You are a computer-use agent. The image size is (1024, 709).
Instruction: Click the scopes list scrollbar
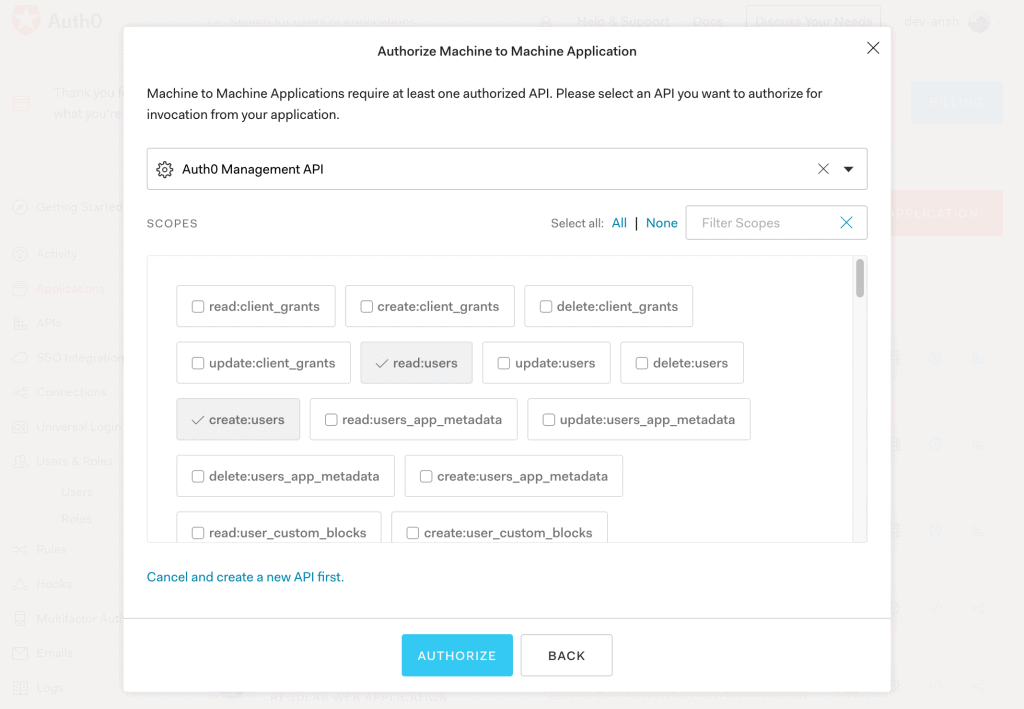coord(860,278)
